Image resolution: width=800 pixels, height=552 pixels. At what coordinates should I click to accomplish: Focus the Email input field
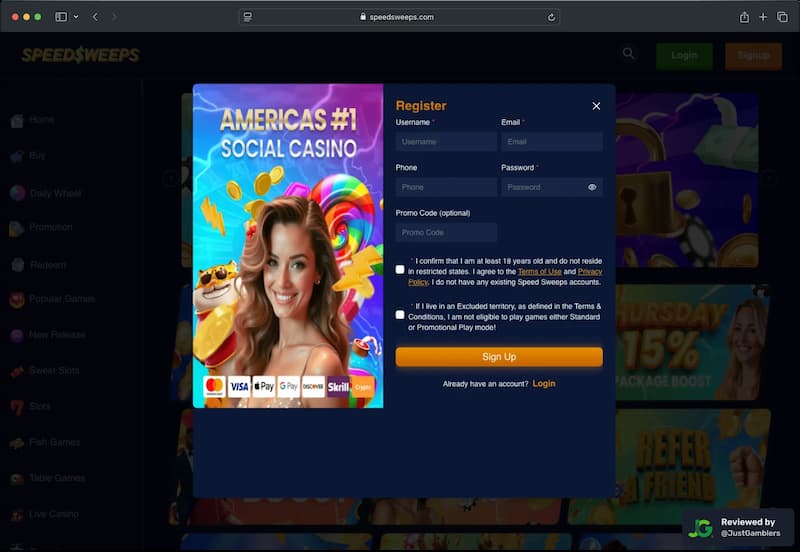click(552, 142)
